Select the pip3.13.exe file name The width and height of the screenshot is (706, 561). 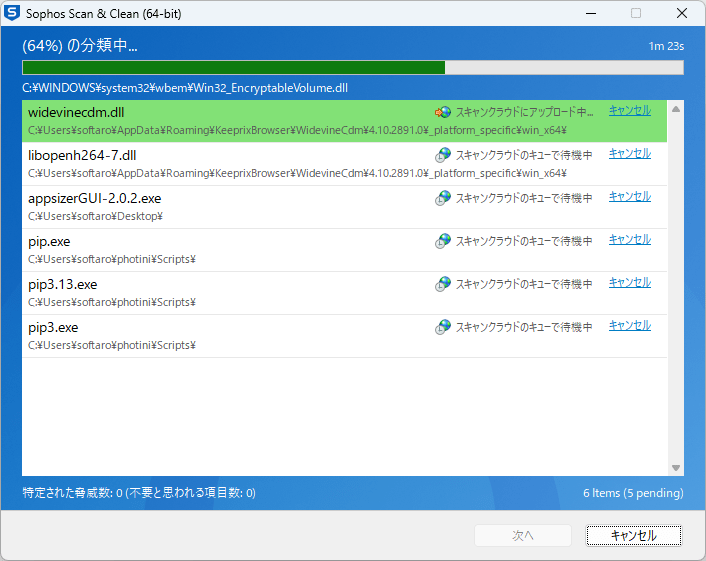coord(63,285)
